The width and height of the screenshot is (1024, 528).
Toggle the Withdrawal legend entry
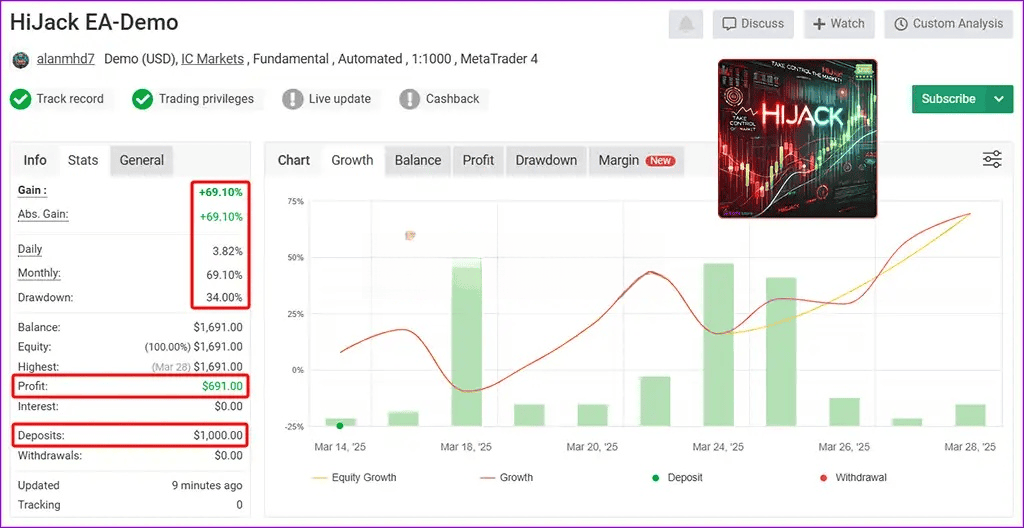tap(853, 478)
